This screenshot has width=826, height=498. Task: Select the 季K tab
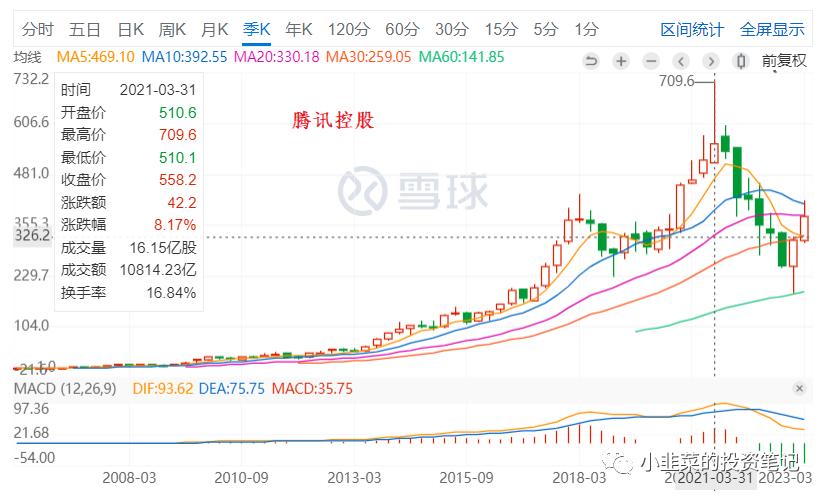coord(257,29)
